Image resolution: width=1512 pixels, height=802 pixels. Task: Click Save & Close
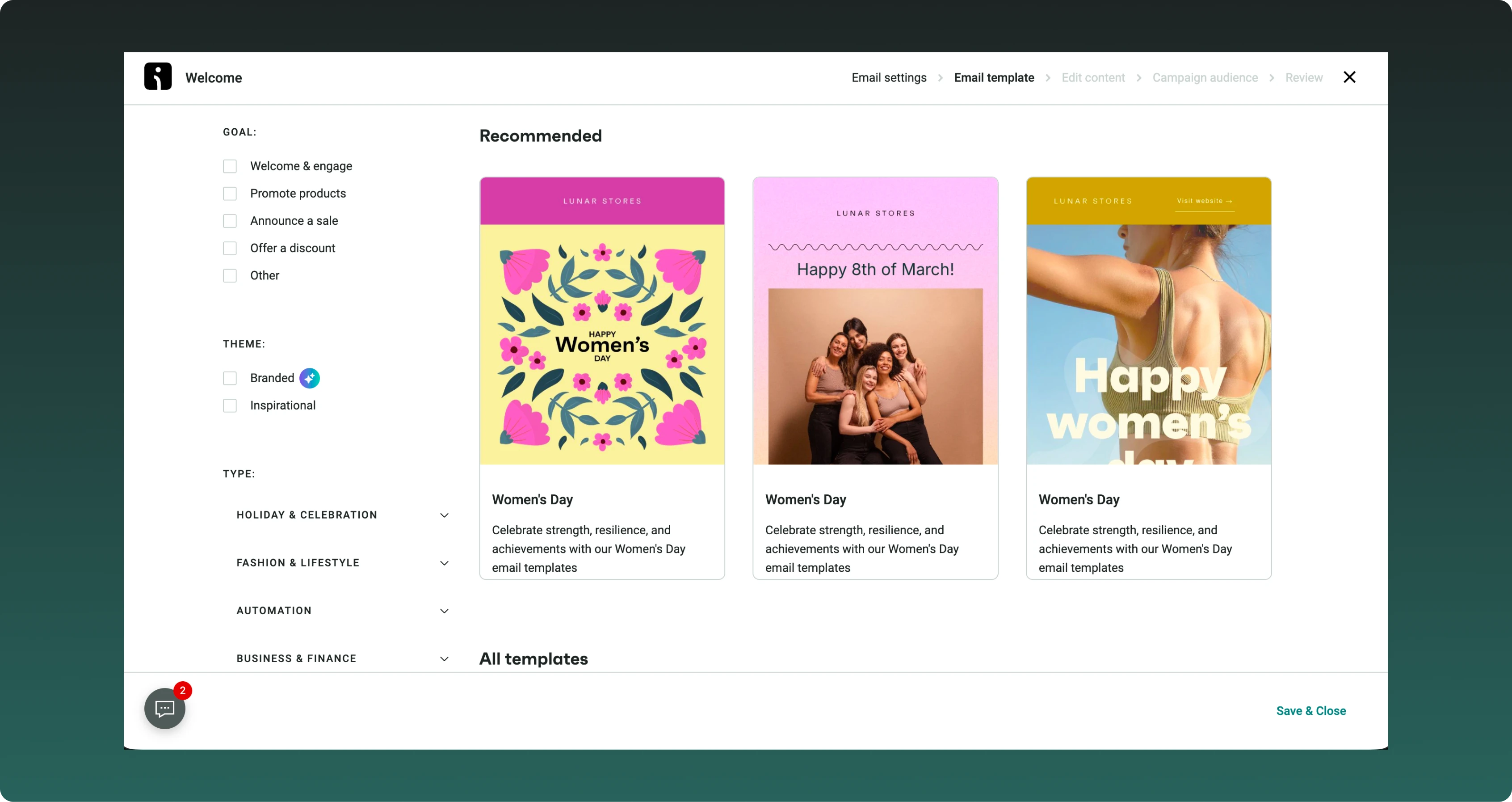coord(1310,710)
